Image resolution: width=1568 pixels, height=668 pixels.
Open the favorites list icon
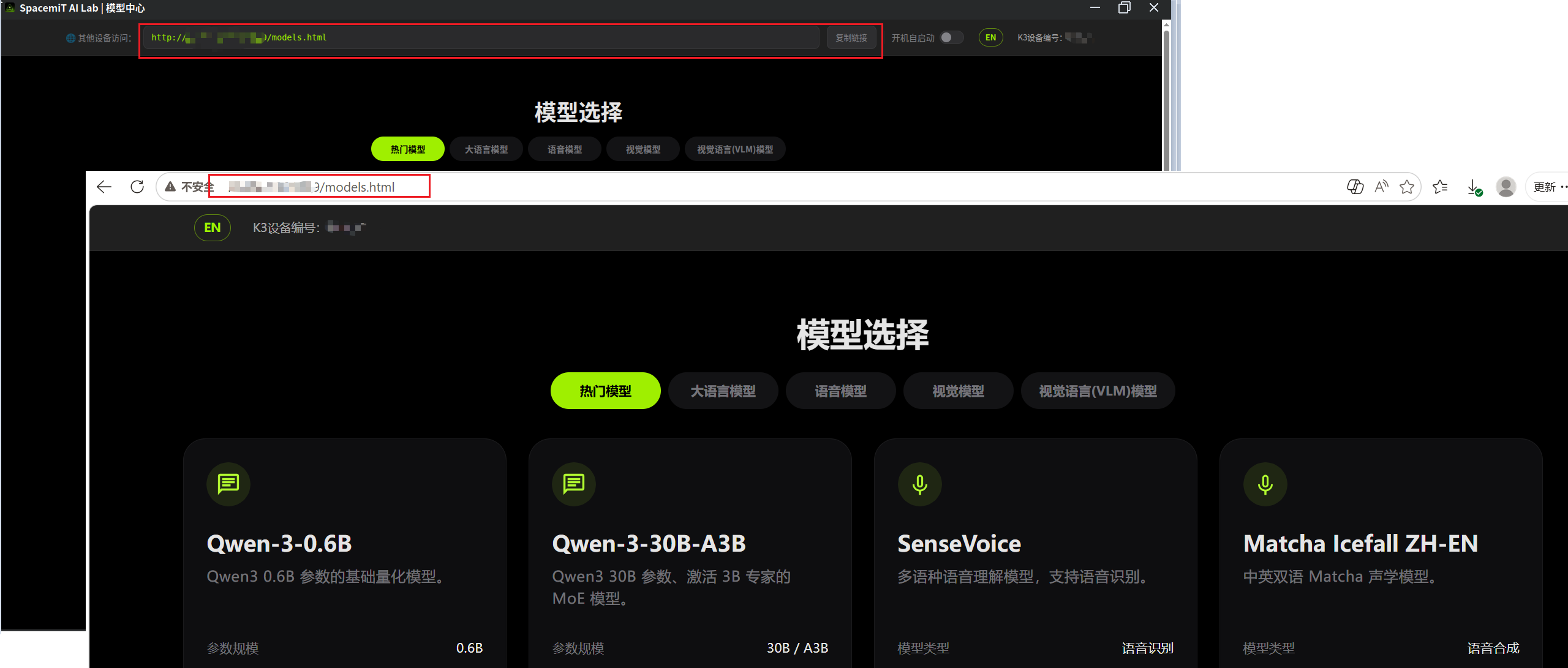click(x=1440, y=187)
